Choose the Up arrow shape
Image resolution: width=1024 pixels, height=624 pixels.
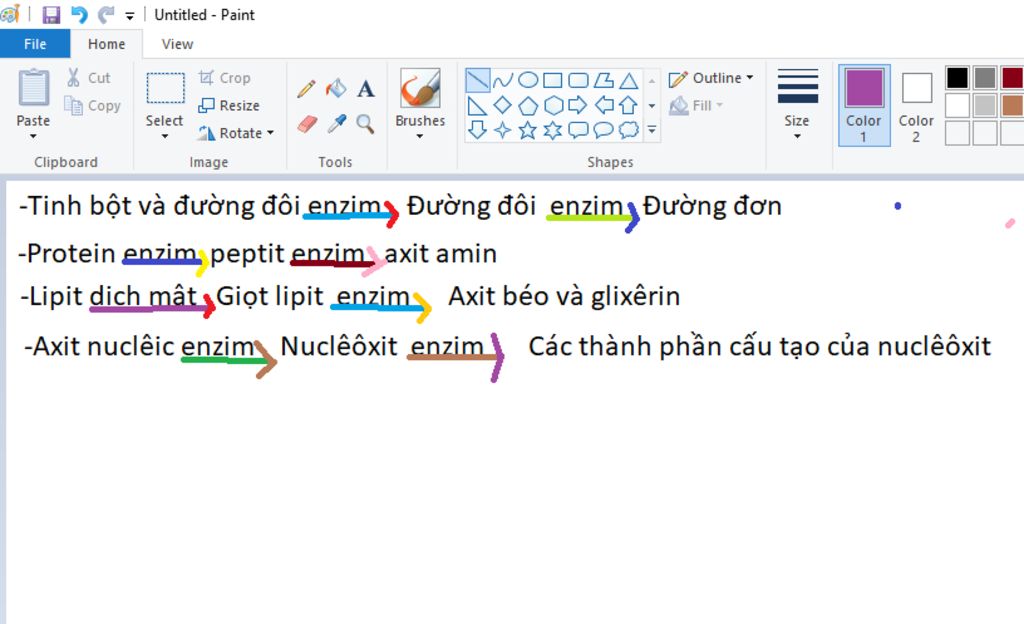point(628,105)
